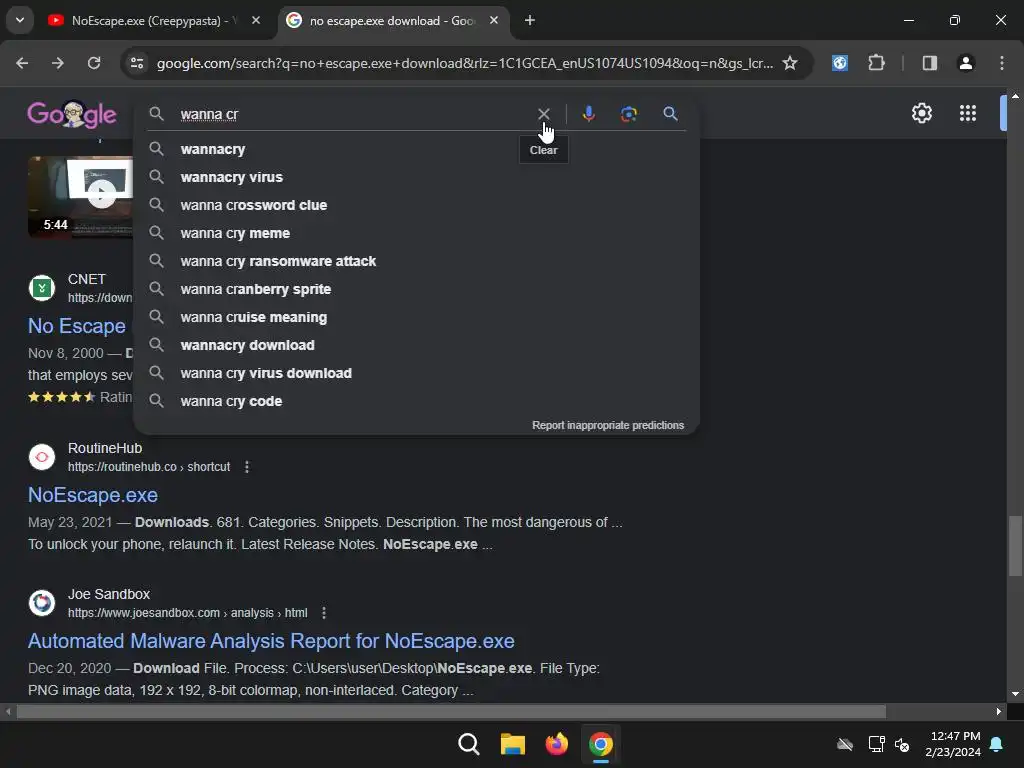1024x768 pixels.
Task: Open Google Lens image search
Action: 629,114
